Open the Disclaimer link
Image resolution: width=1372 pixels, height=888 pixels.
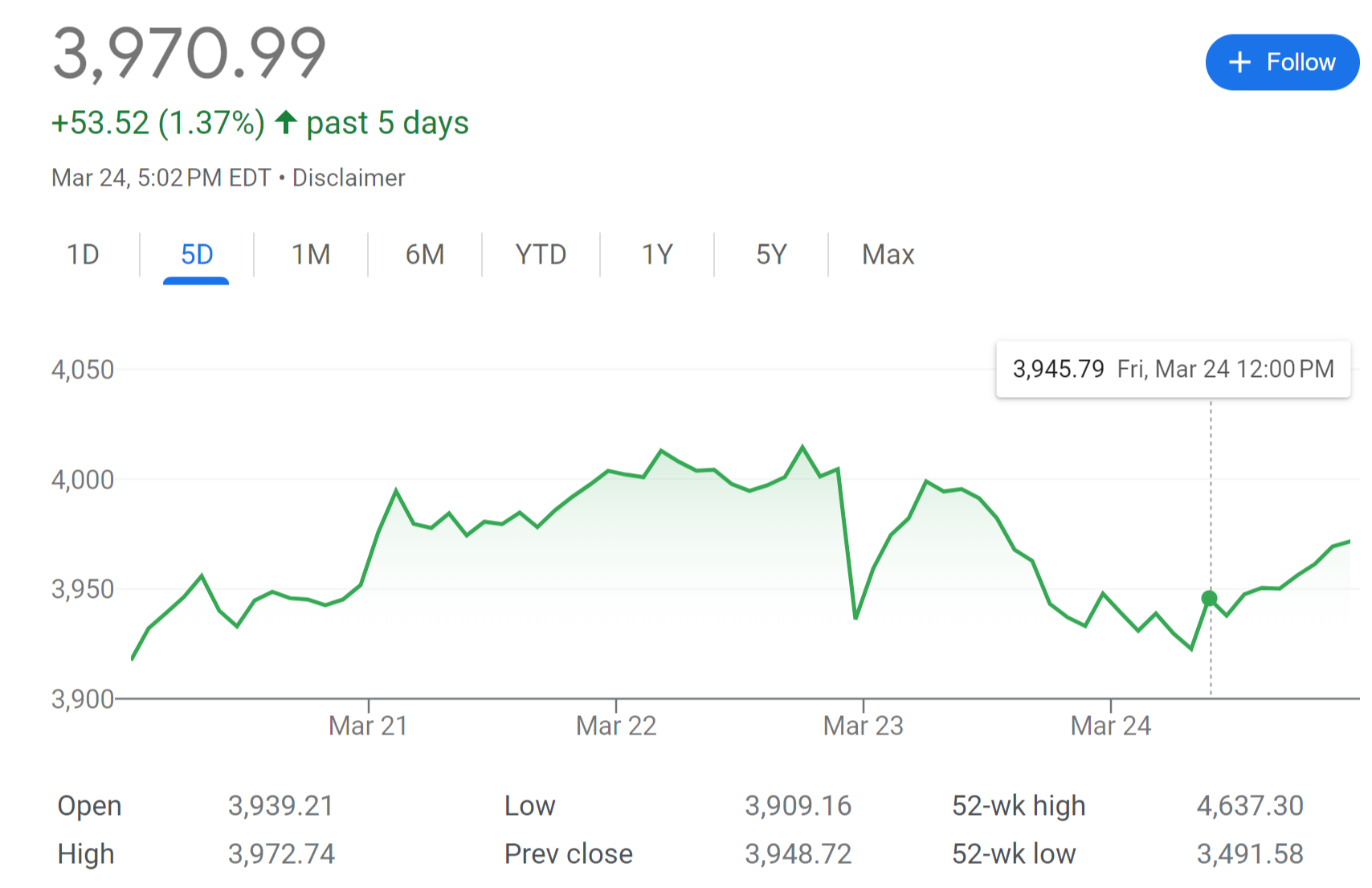(x=349, y=178)
